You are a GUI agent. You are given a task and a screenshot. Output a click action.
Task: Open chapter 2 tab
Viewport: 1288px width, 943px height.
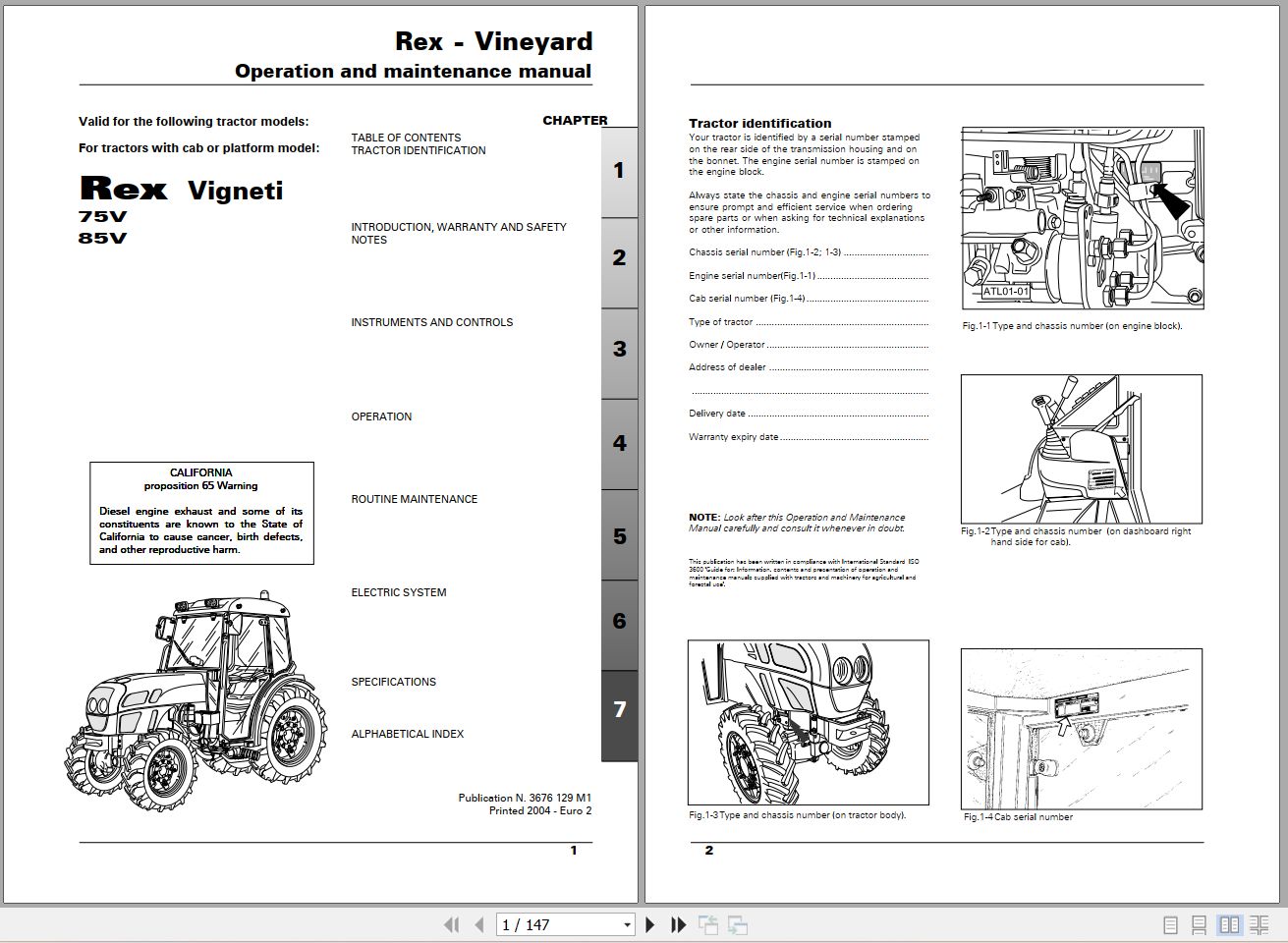tap(619, 262)
